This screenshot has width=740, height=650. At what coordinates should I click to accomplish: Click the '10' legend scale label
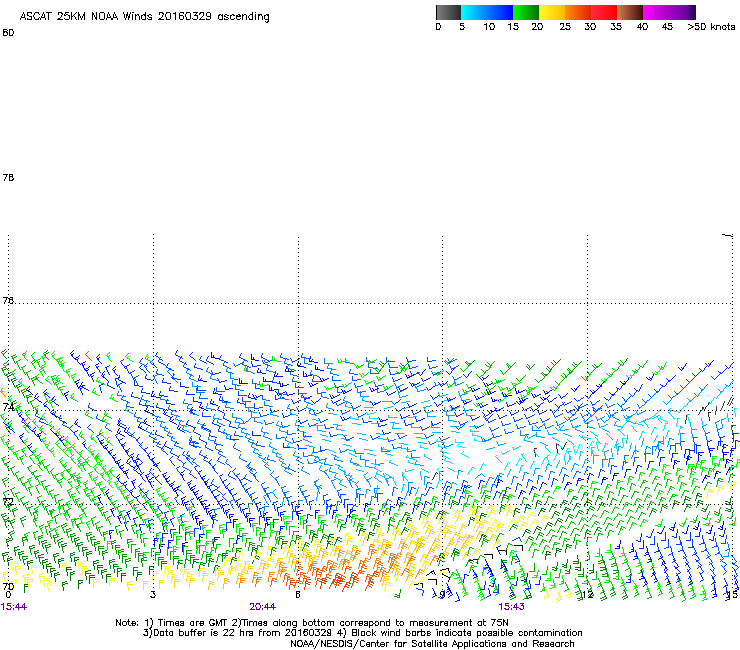pyautogui.click(x=489, y=27)
